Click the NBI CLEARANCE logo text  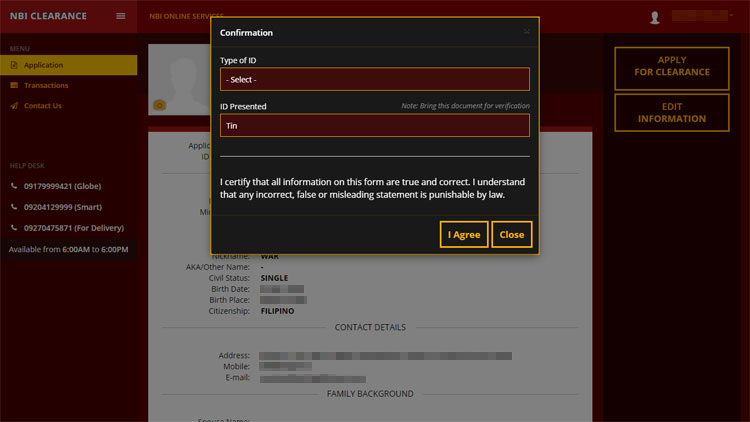[48, 16]
